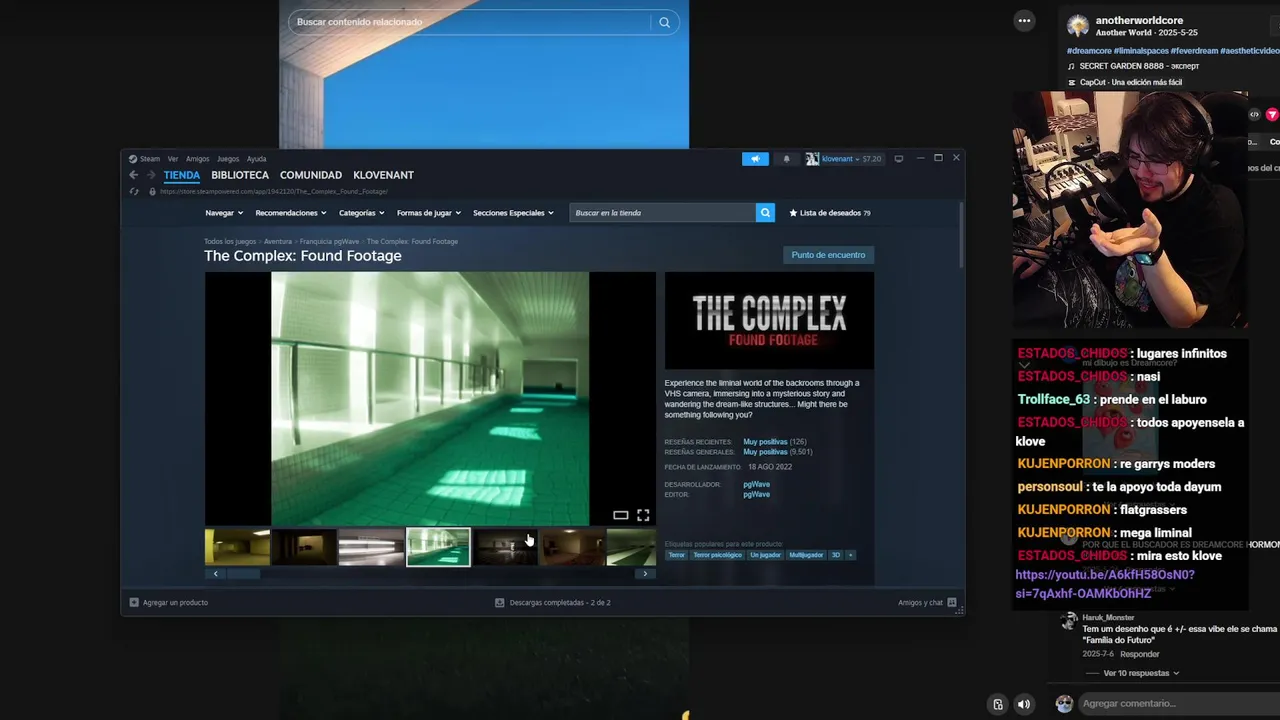
Task: Open the Ayuda menu
Action: tap(256, 158)
